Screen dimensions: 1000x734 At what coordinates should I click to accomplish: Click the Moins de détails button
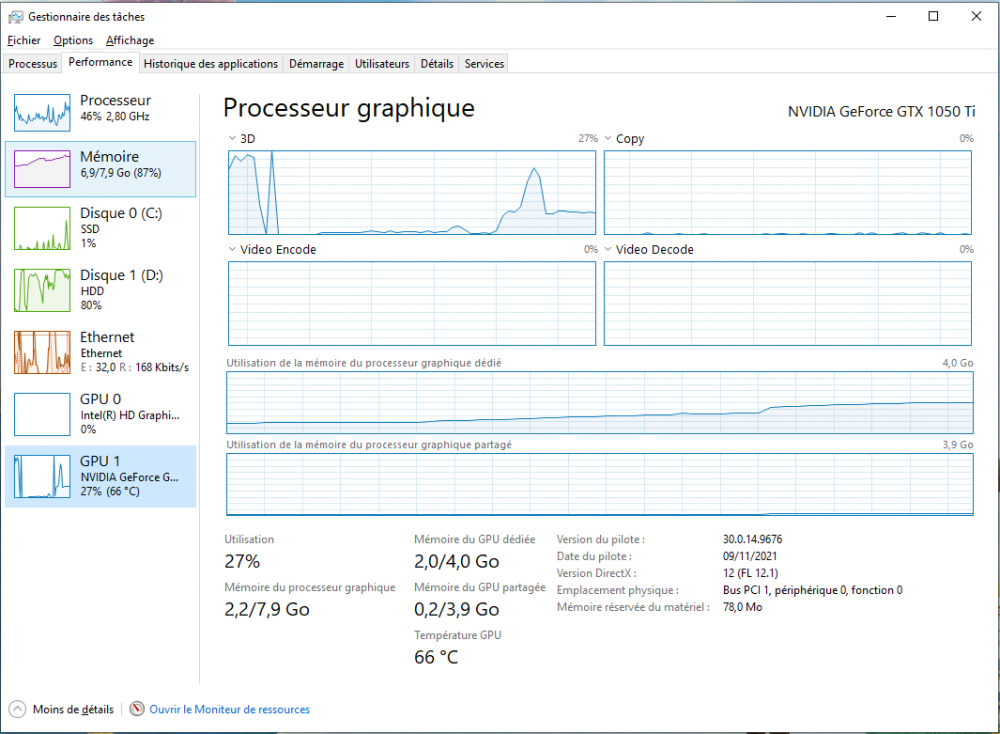pos(72,710)
